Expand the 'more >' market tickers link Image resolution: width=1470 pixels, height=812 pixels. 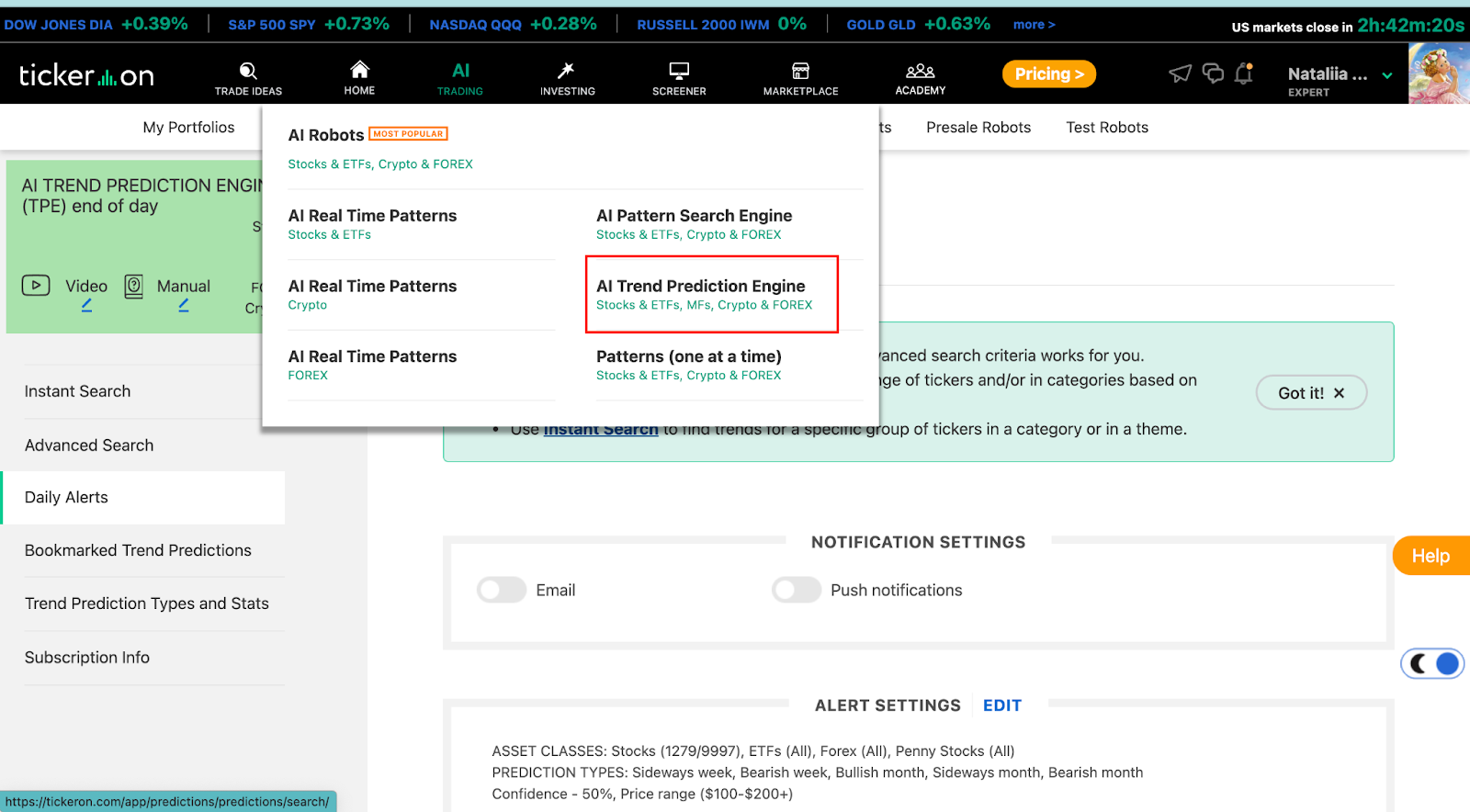(x=1034, y=25)
